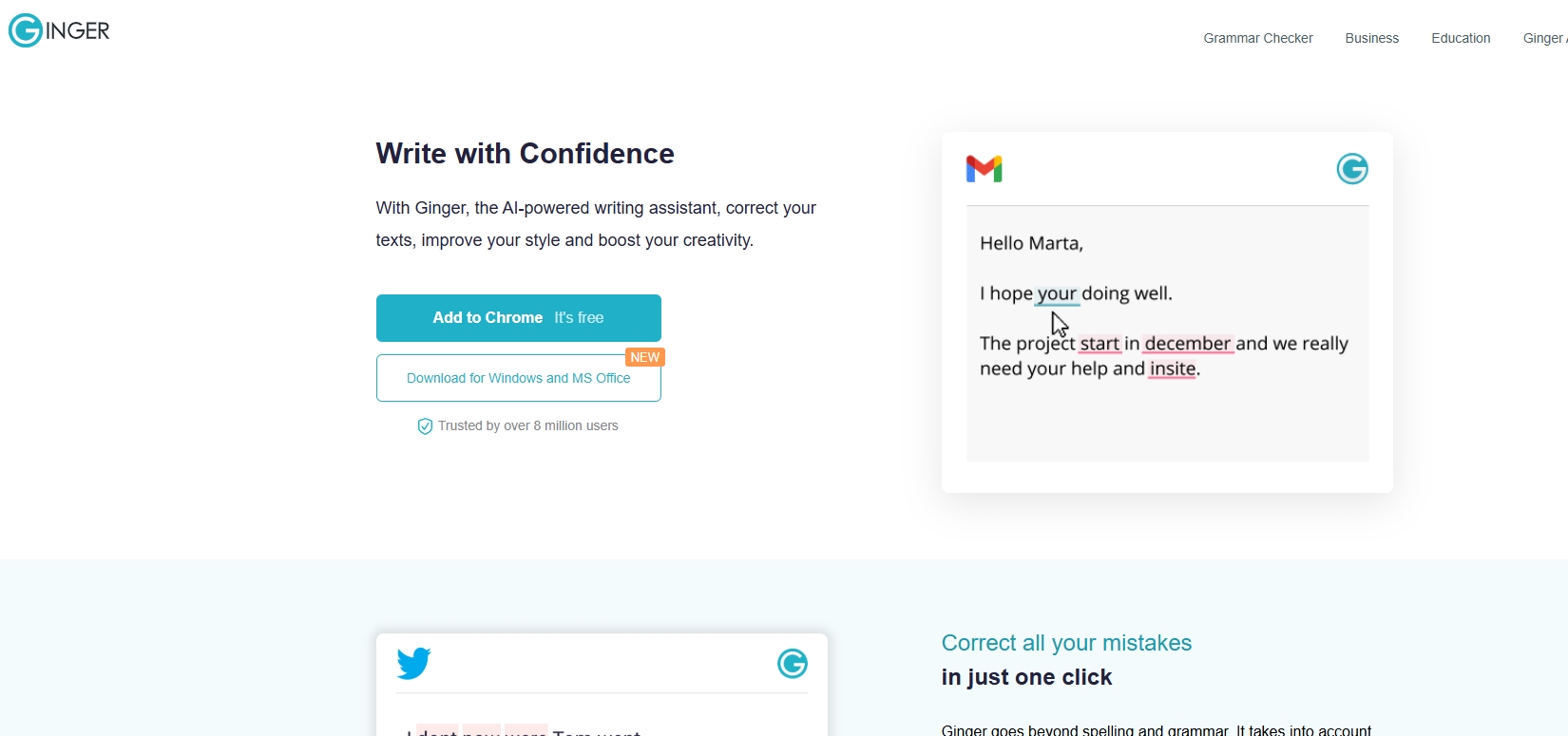Click the 'Write with Confidence' heading

[x=525, y=154]
